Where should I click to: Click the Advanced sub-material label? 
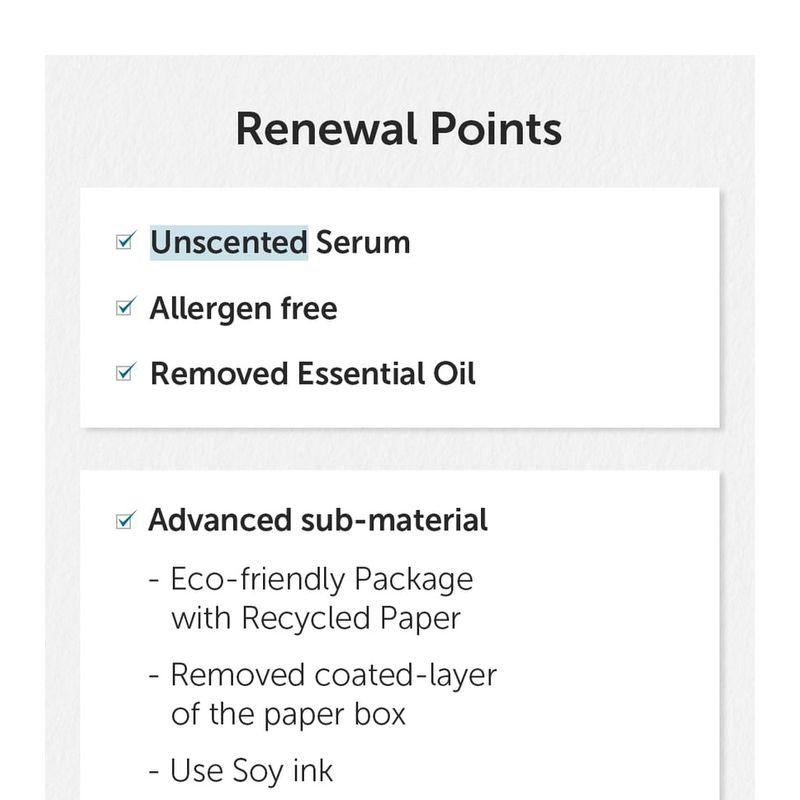click(318, 520)
